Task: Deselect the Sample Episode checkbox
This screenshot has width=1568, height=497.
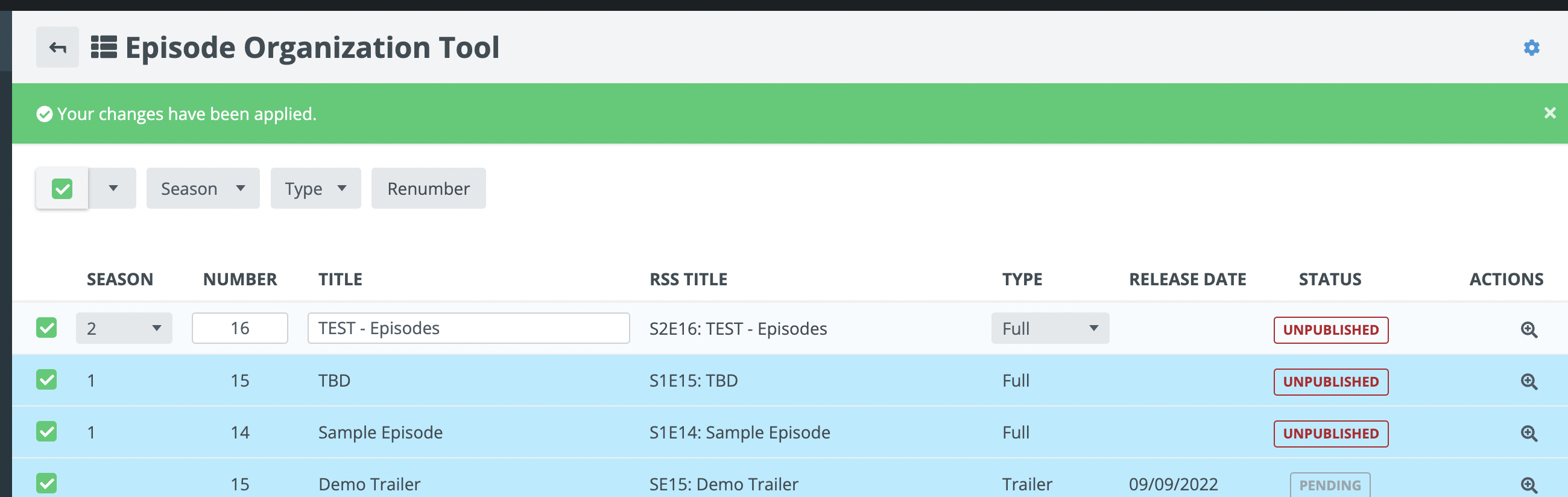Action: click(x=46, y=431)
